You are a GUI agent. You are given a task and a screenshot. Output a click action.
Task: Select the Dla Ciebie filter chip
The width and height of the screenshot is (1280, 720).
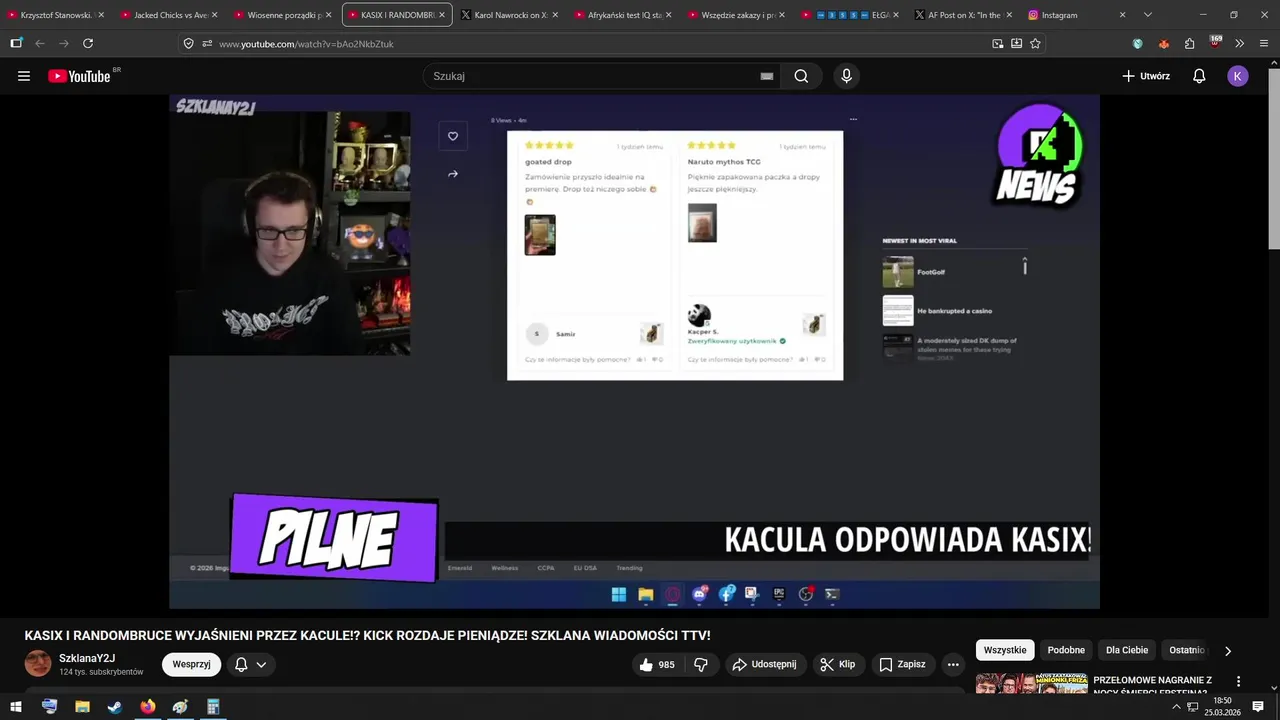tap(1127, 650)
